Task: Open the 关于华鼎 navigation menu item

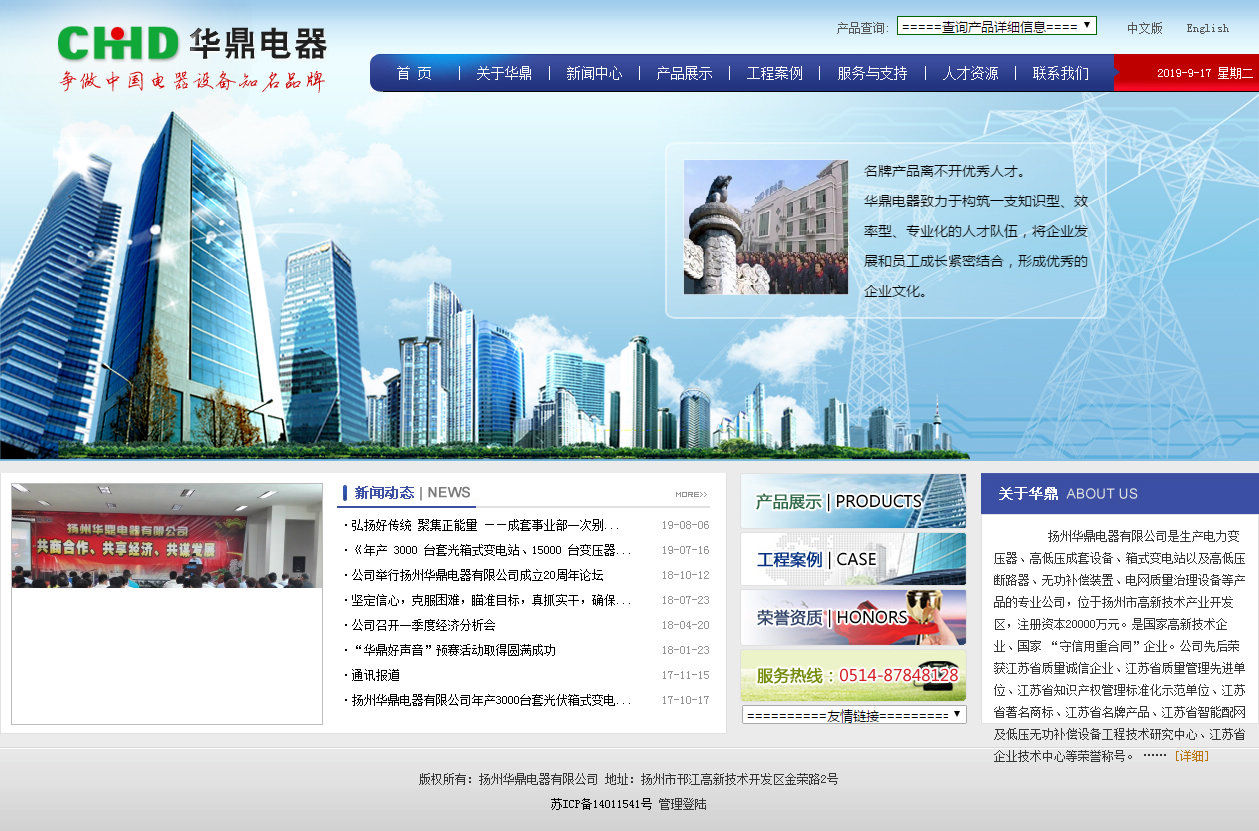Action: pos(504,73)
